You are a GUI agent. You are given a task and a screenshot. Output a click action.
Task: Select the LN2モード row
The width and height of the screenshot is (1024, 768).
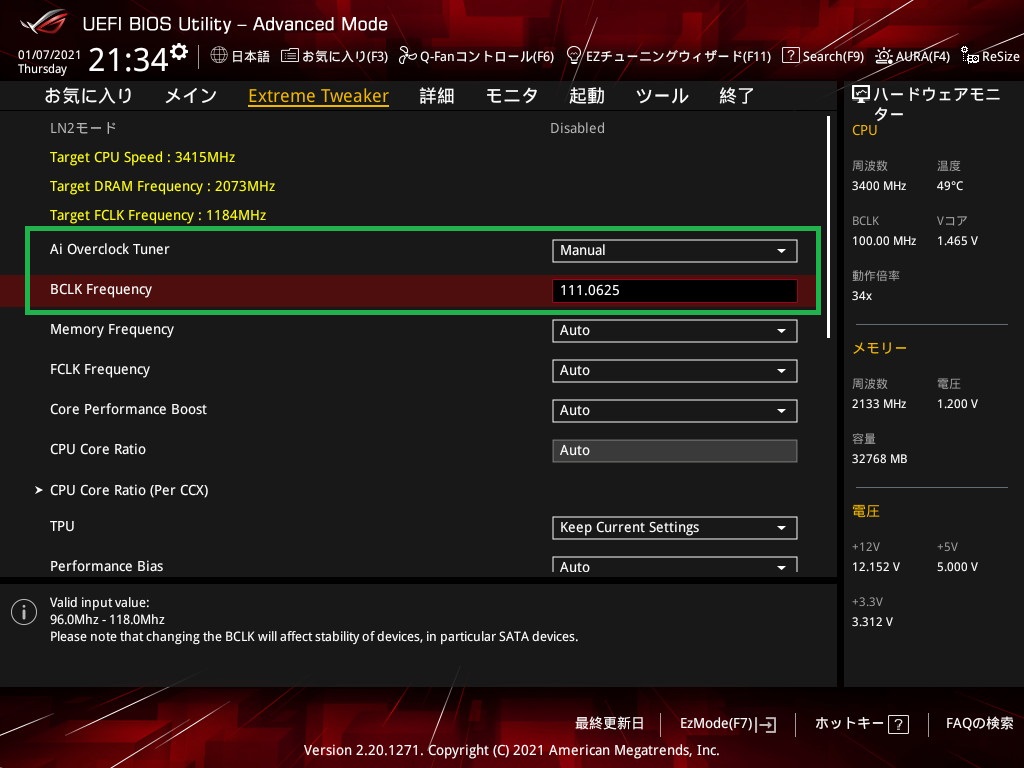click(x=418, y=128)
